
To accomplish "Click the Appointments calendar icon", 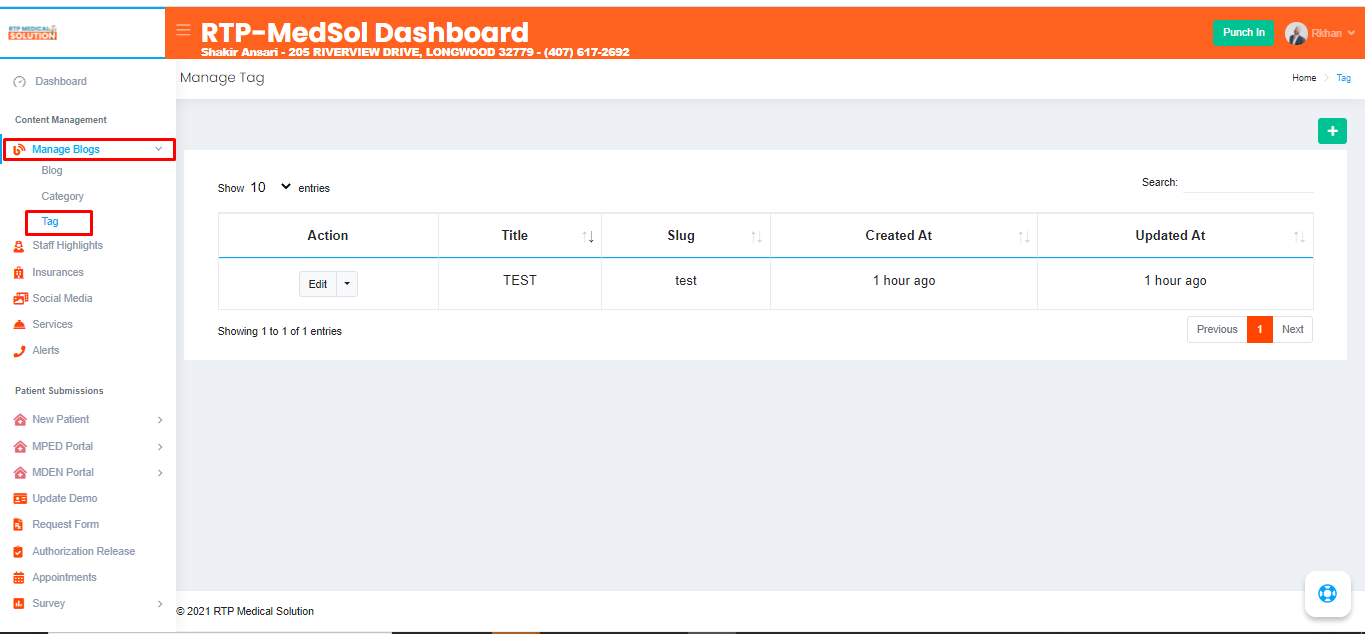I will [x=19, y=577].
